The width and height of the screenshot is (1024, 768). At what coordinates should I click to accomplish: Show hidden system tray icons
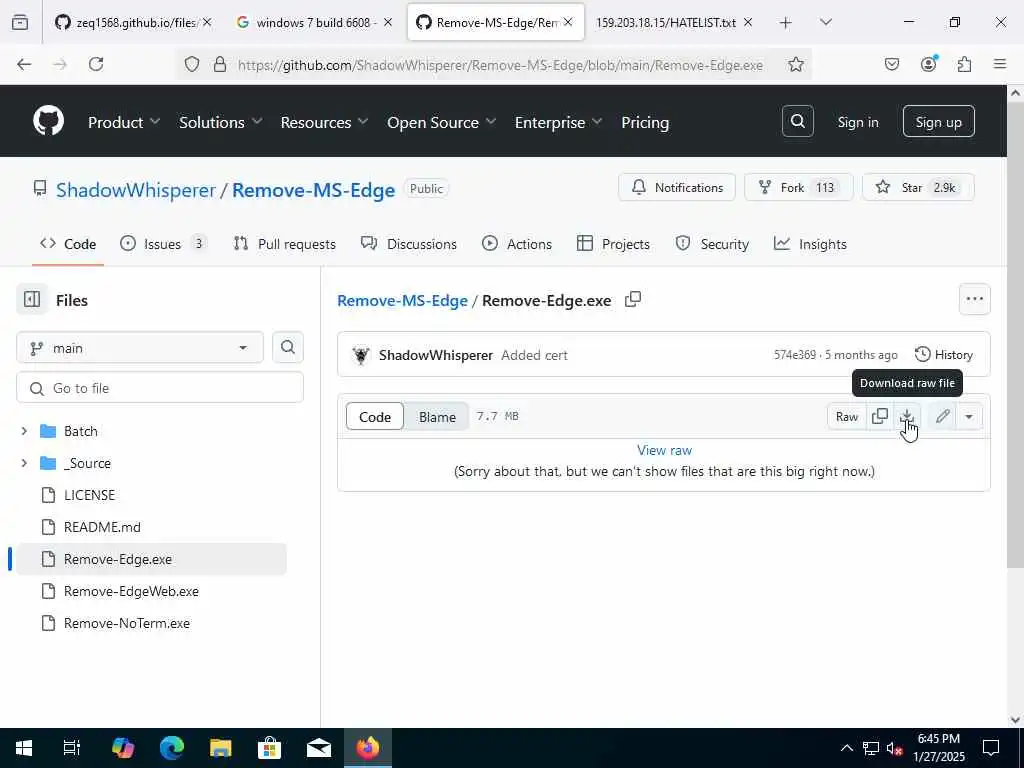point(846,748)
